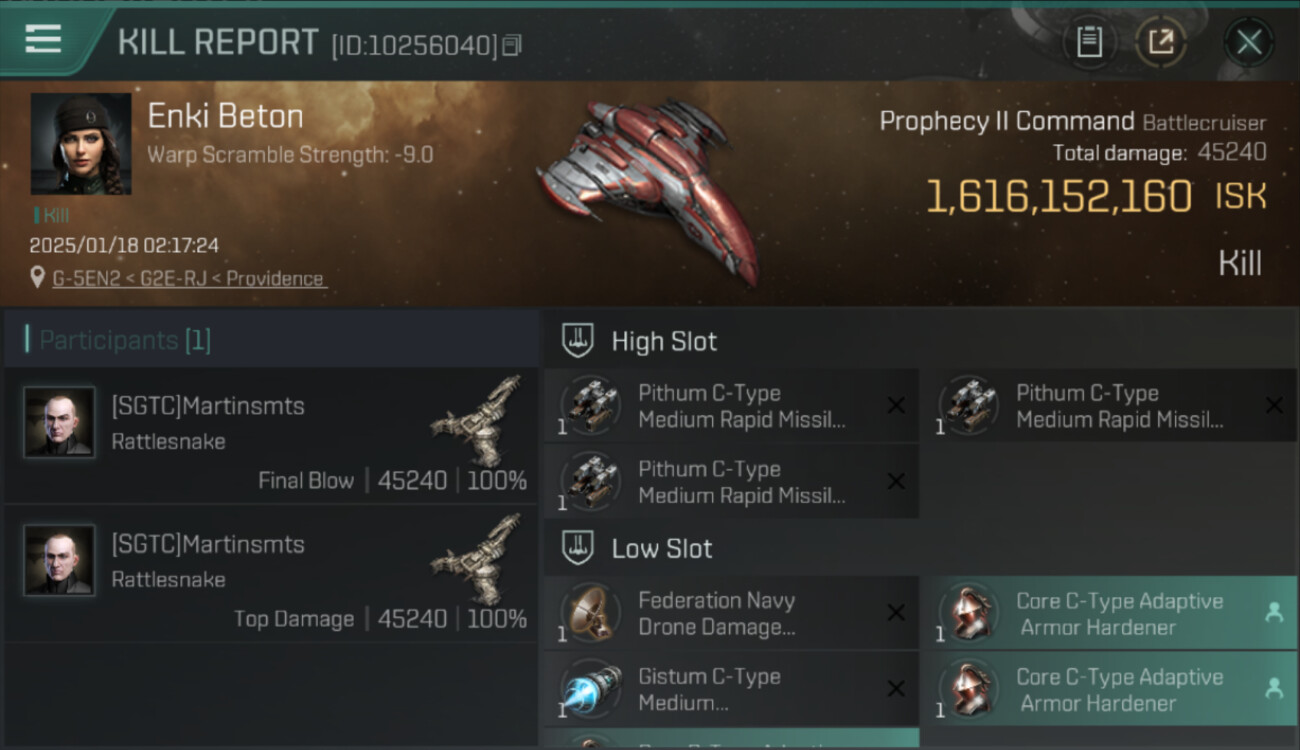1300x750 pixels.
Task: Click person icon on second Armor Hardener
Action: point(1273,688)
